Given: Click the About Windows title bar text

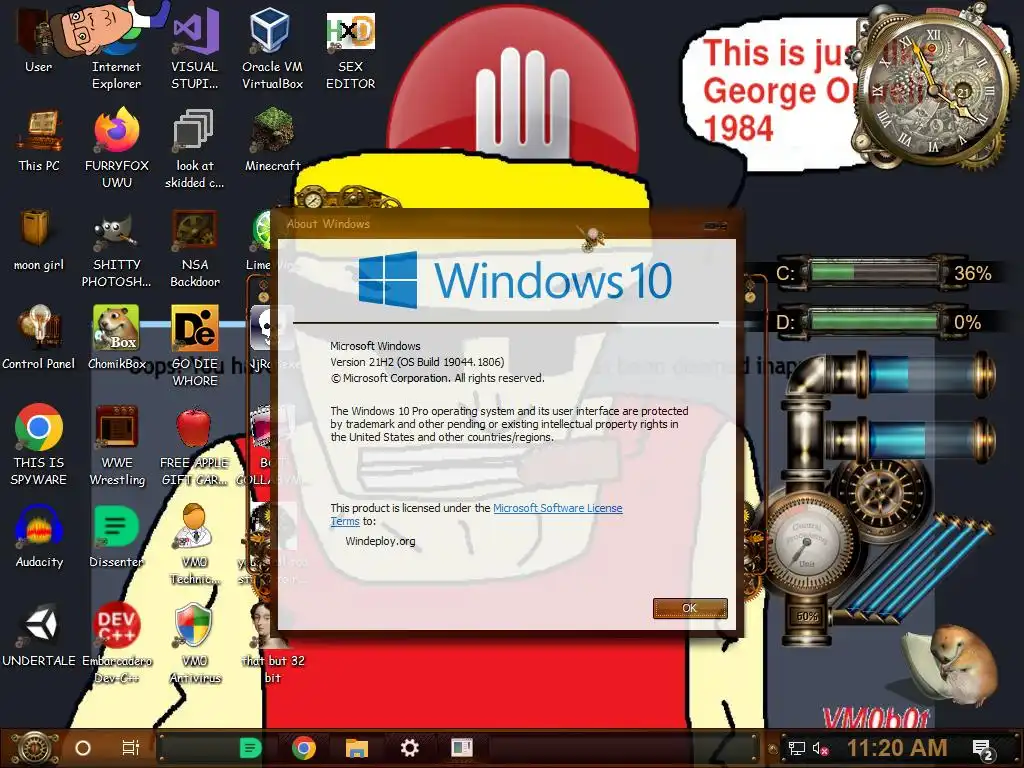Looking at the screenshot, I should click(x=328, y=224).
